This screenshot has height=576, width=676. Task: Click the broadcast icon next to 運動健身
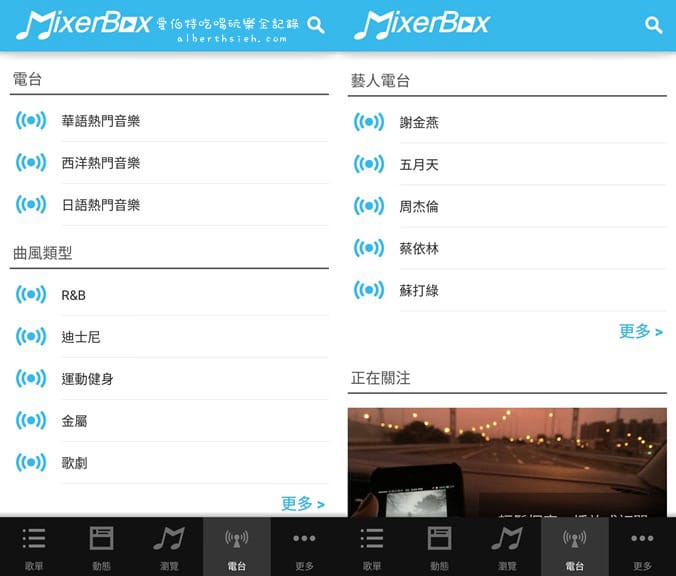click(x=31, y=379)
